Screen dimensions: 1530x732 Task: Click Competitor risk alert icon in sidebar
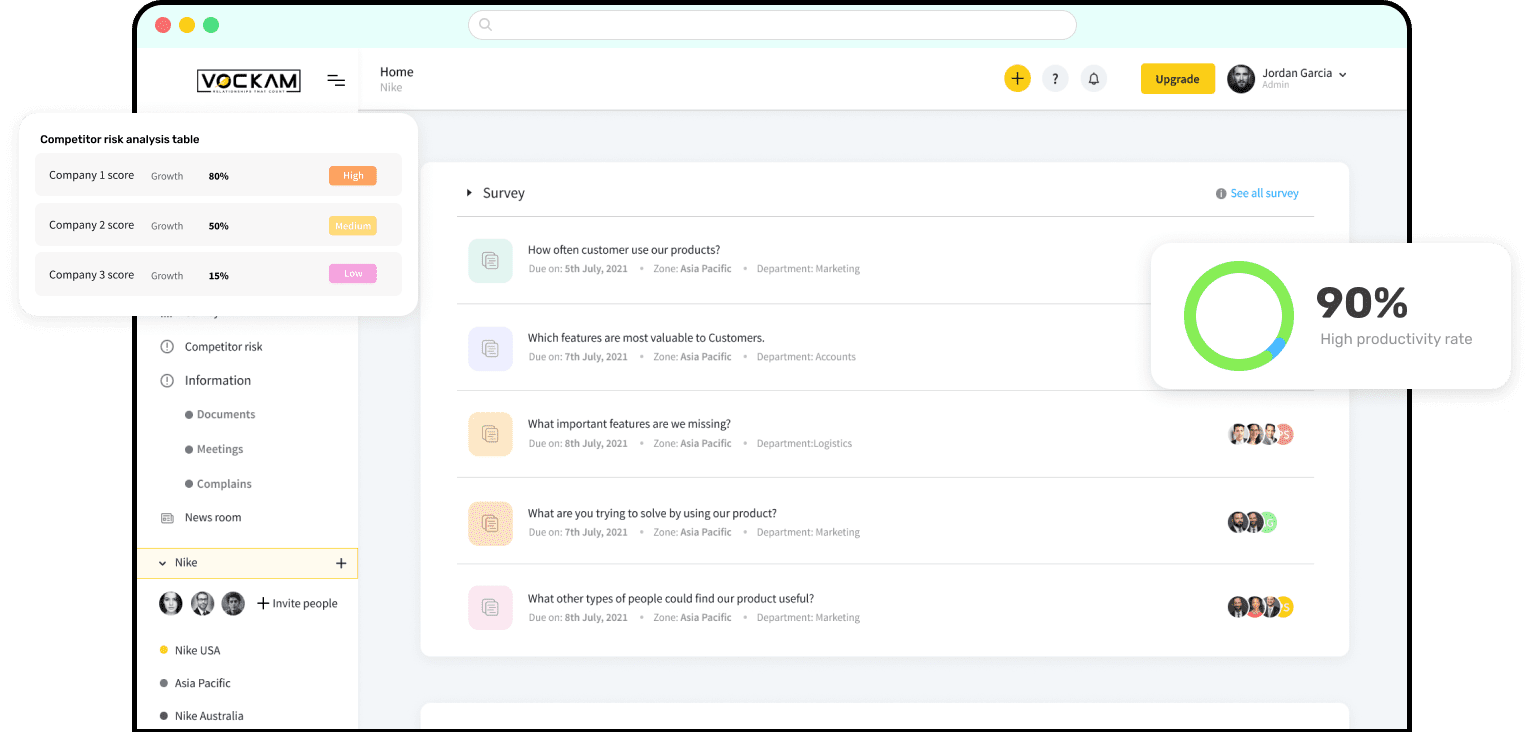tap(167, 347)
